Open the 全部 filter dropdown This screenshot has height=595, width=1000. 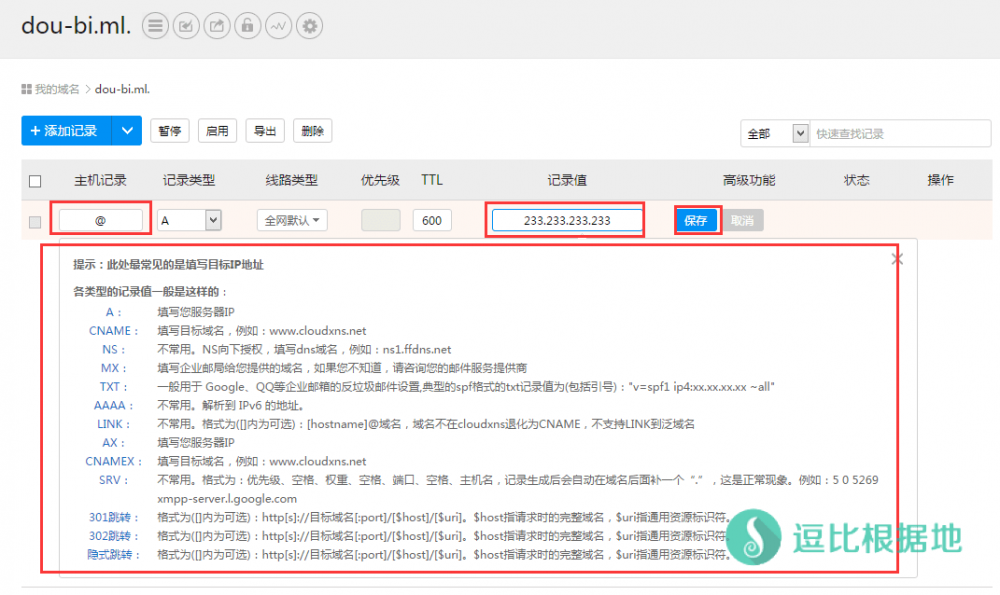click(774, 133)
